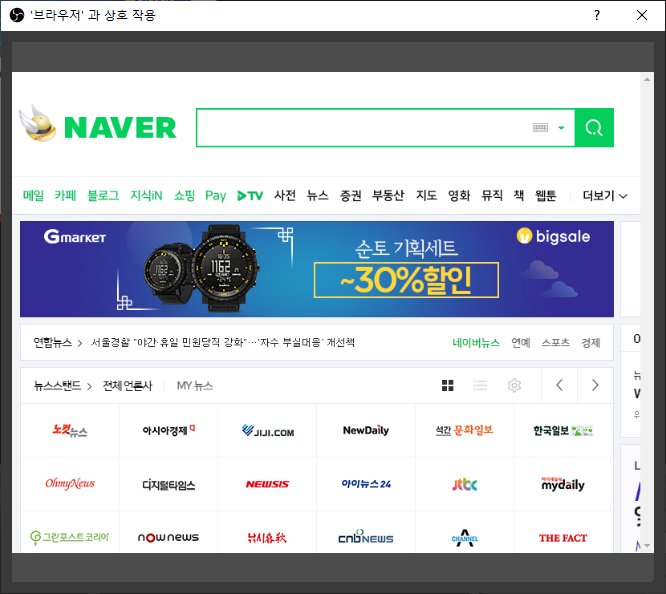Open the 문화일보 publisher logo
The height and width of the screenshot is (594, 666).
click(x=465, y=430)
